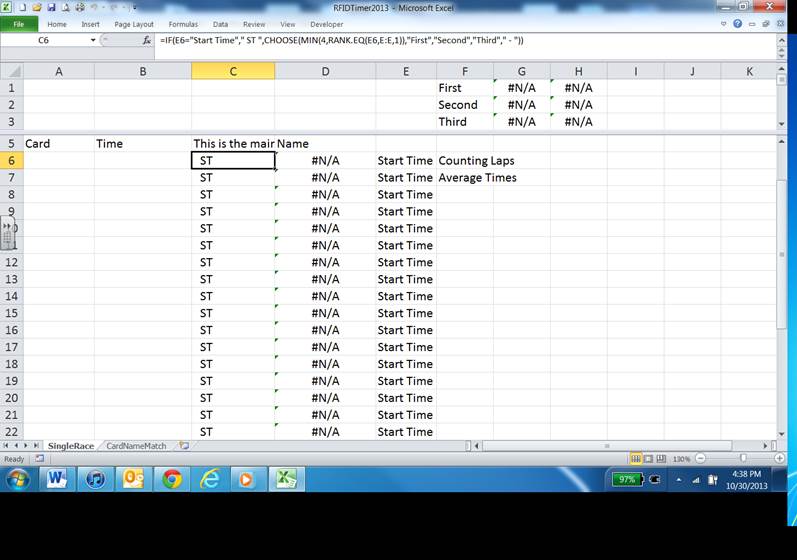This screenshot has width=797, height=560.
Task: Click the Select All corner triangle
Action: [x=14, y=71]
